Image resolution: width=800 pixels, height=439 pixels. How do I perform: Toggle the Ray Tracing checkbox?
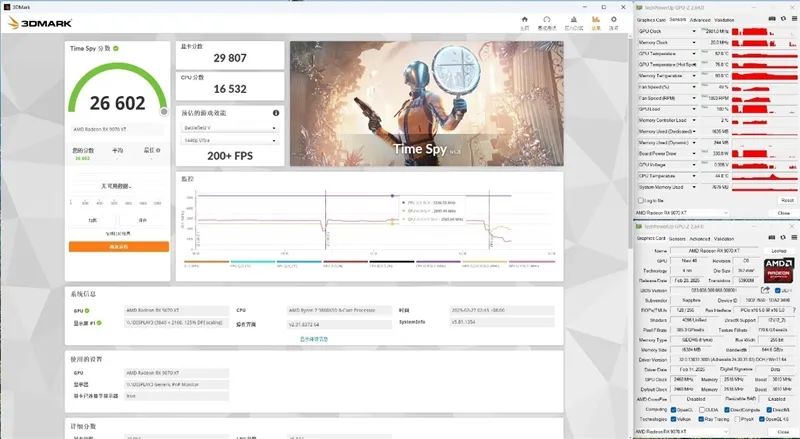pyautogui.click(x=702, y=419)
